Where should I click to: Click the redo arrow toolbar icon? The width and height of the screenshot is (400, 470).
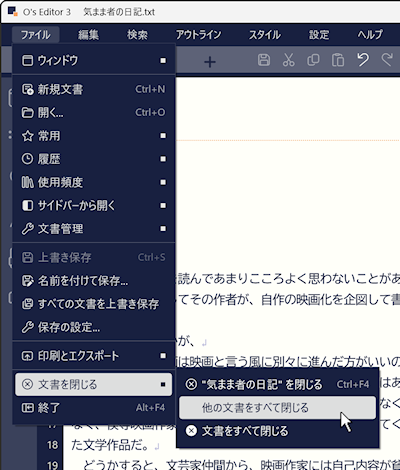387,60
